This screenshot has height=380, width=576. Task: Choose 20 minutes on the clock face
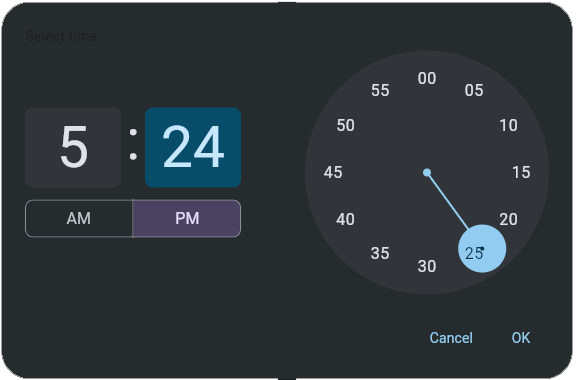click(508, 219)
